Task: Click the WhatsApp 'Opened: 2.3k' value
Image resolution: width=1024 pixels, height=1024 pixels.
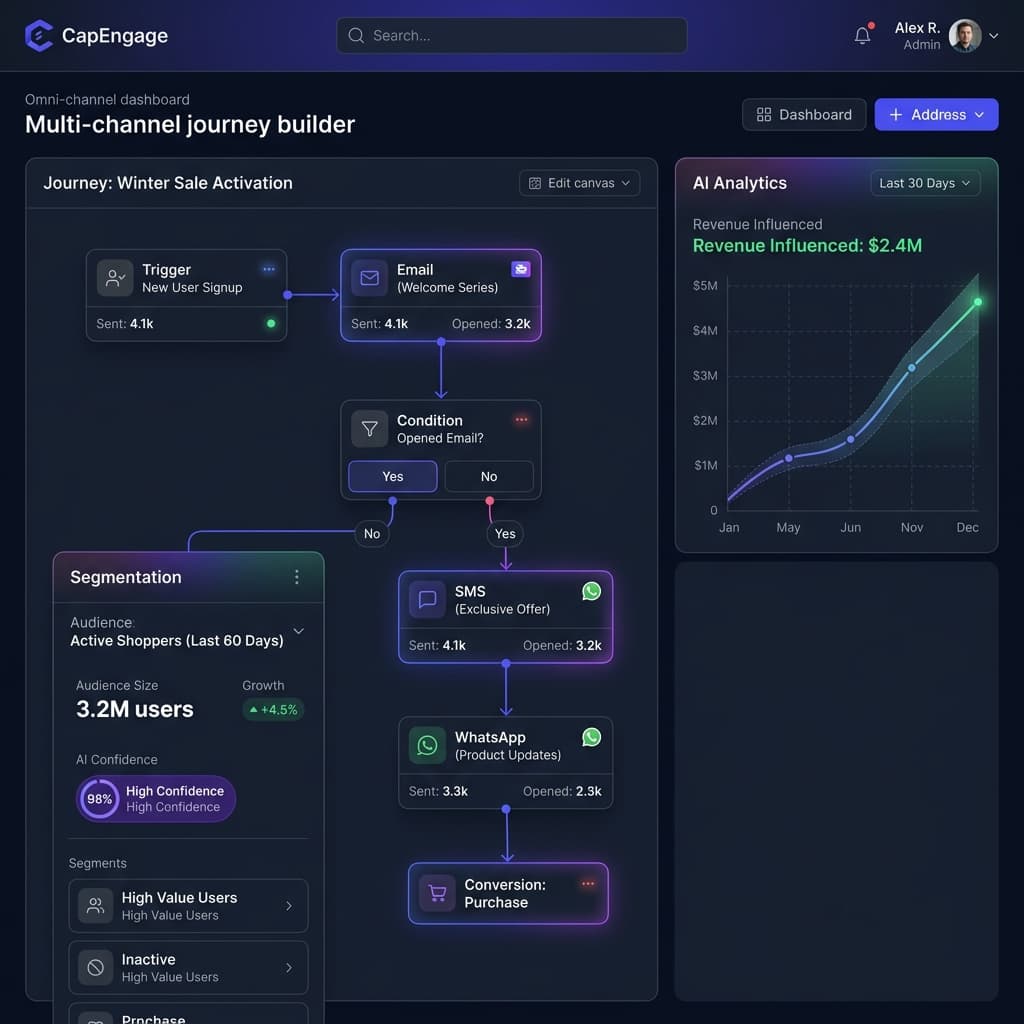Action: [562, 792]
